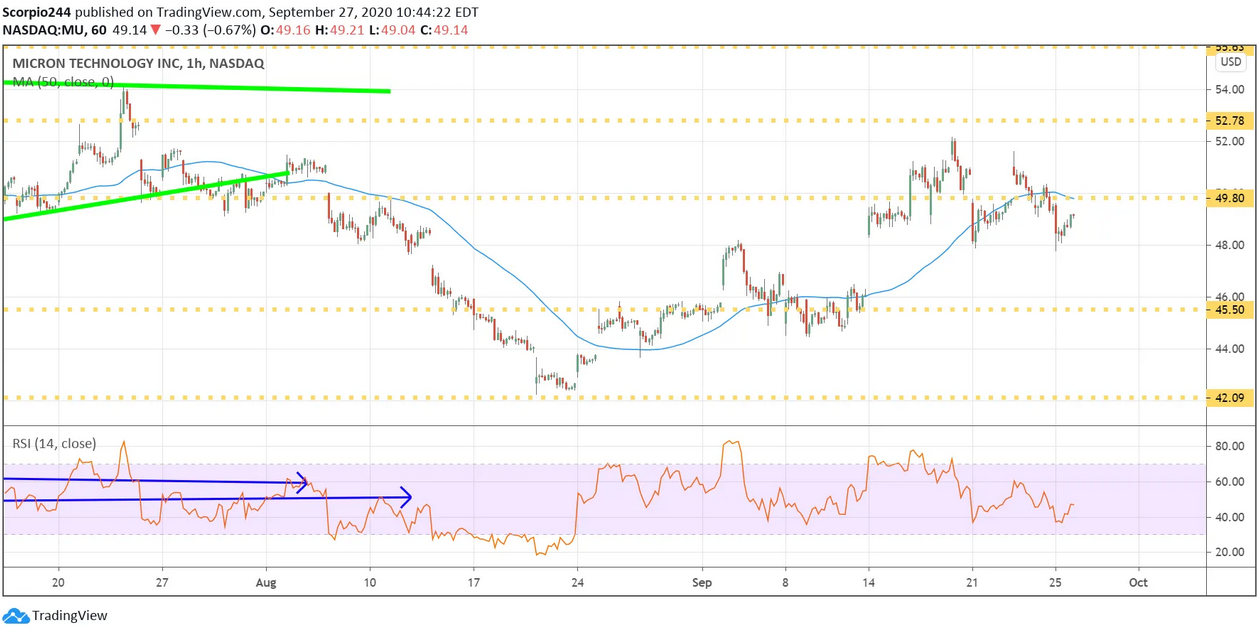1258x629 pixels.
Task: Click the O:49.16 open value in header
Action: (286, 30)
